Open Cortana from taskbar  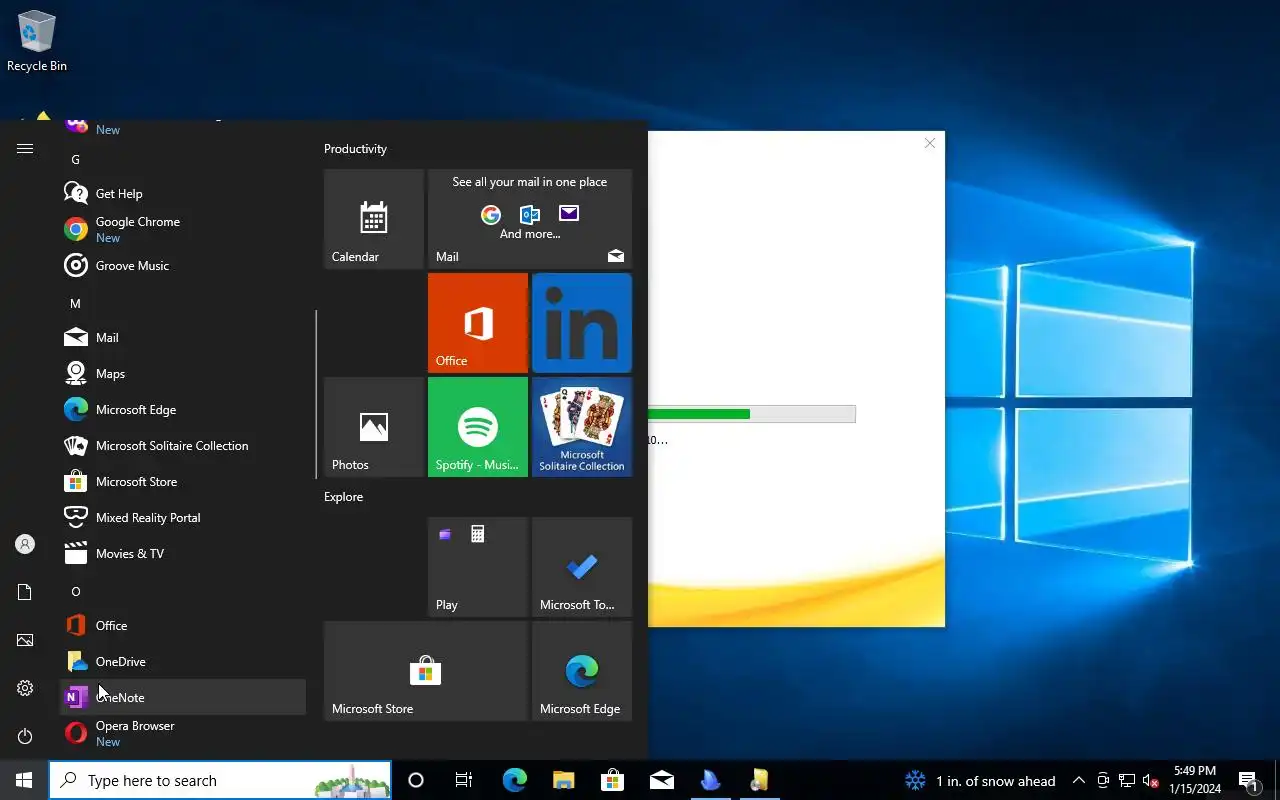tap(416, 780)
